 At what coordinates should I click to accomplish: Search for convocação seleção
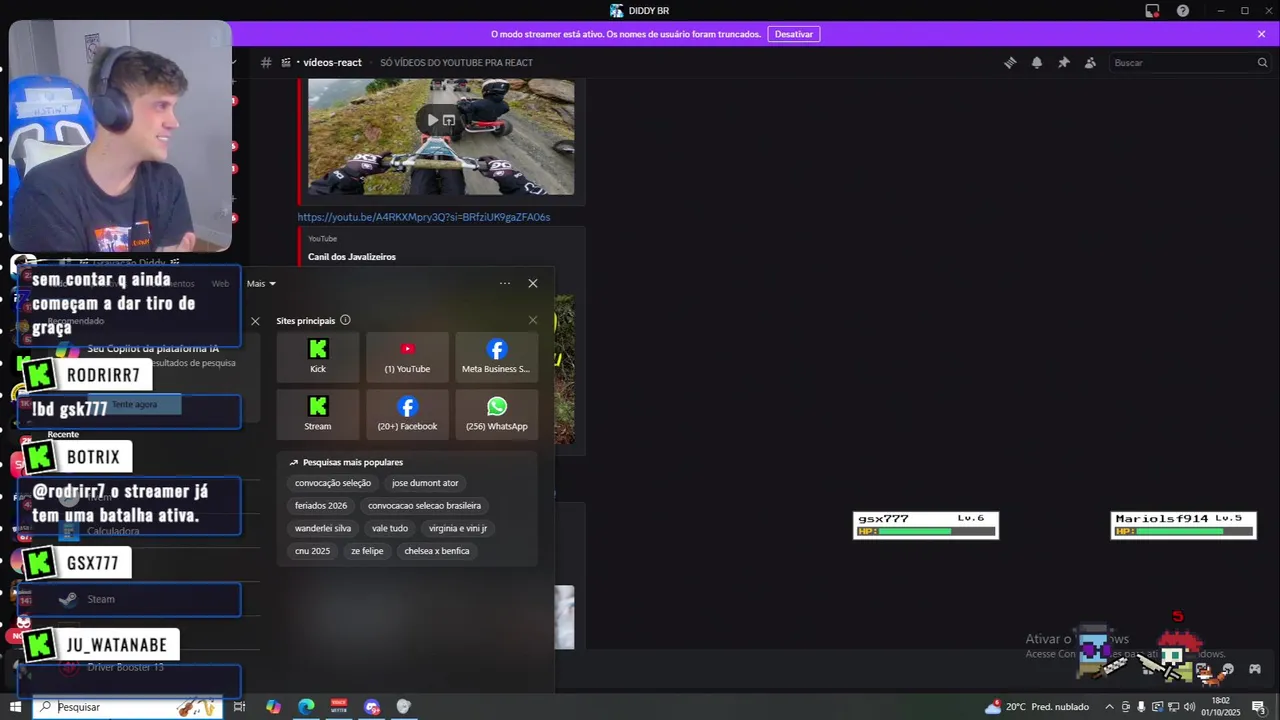click(333, 483)
